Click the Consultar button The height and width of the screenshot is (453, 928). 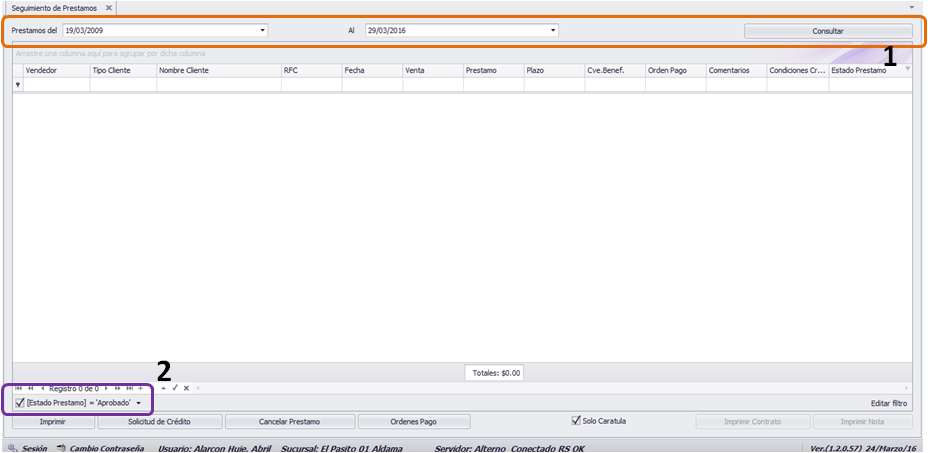828,31
